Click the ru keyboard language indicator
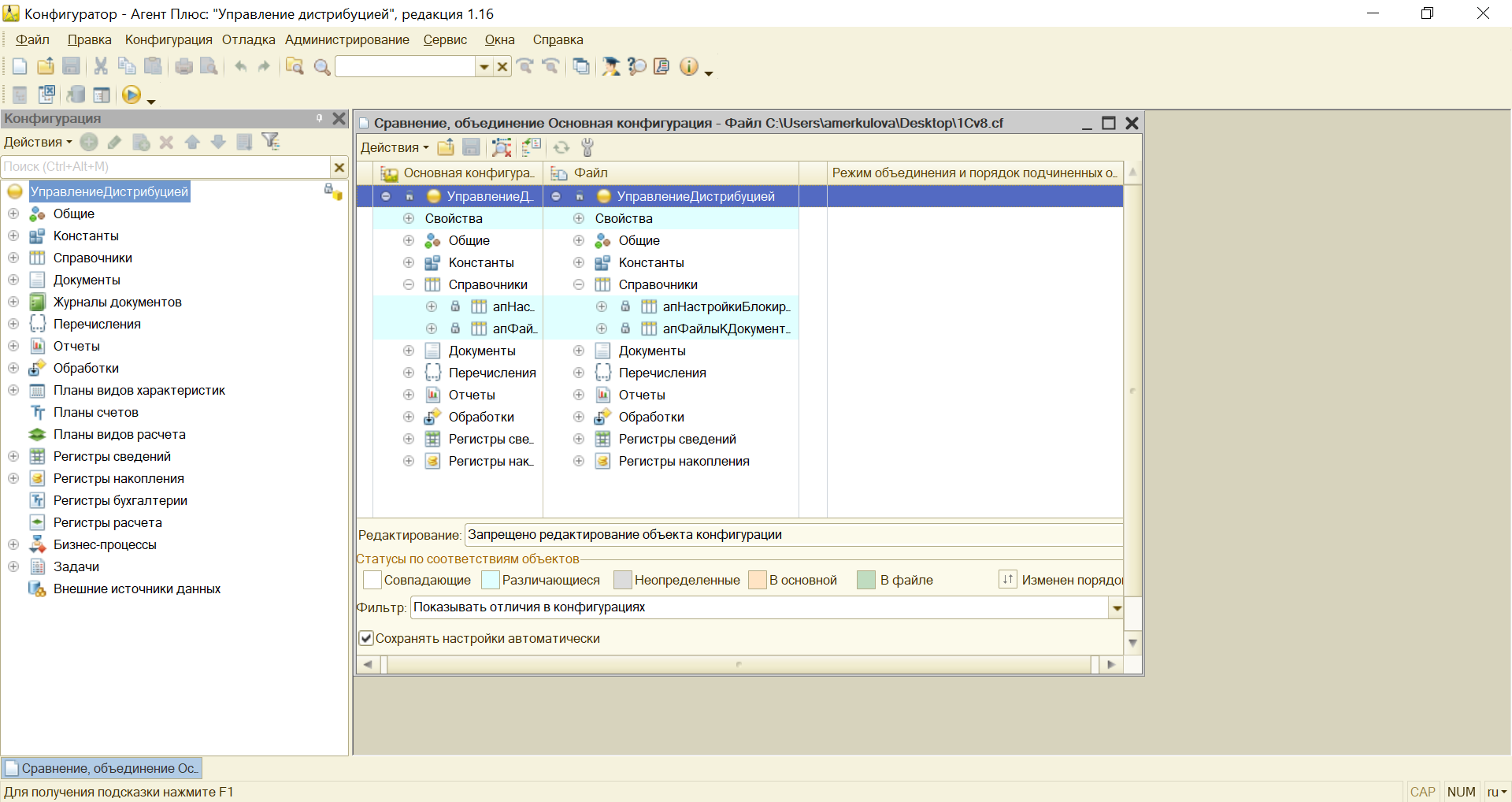Screen dimensions: 1512x802 (1496, 792)
